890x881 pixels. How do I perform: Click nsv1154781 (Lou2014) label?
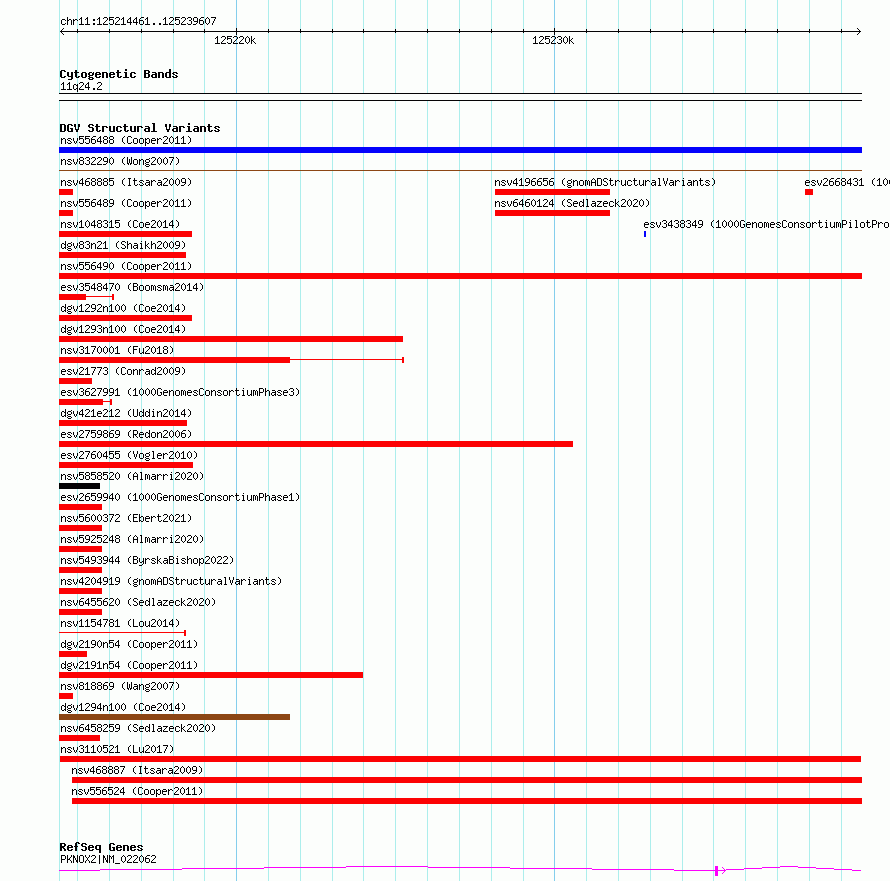[120, 623]
